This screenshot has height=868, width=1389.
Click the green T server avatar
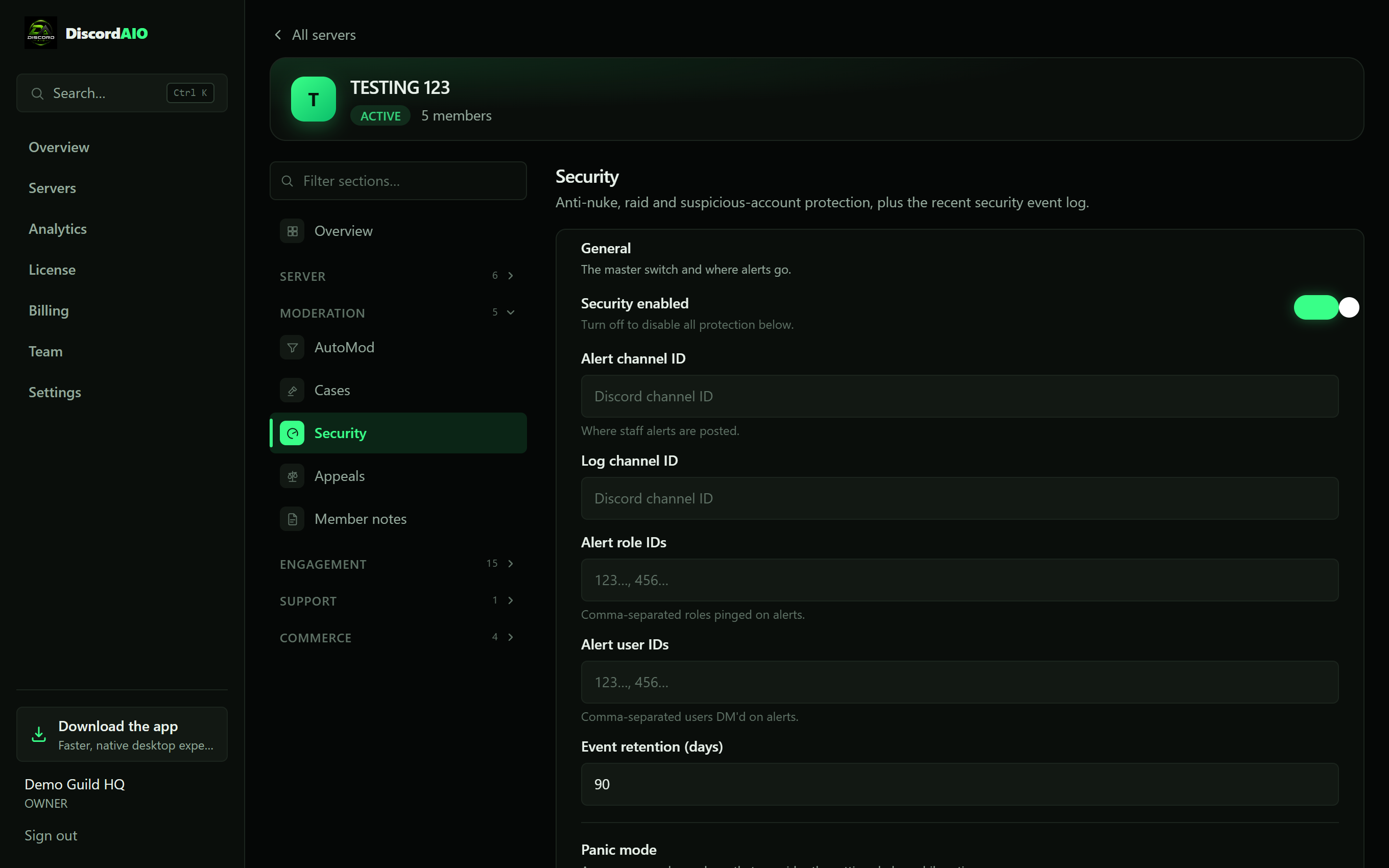314,99
